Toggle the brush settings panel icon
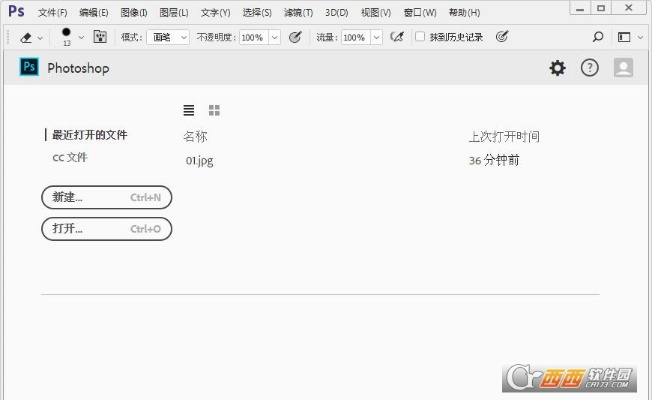The height and width of the screenshot is (400, 652). (x=100, y=37)
